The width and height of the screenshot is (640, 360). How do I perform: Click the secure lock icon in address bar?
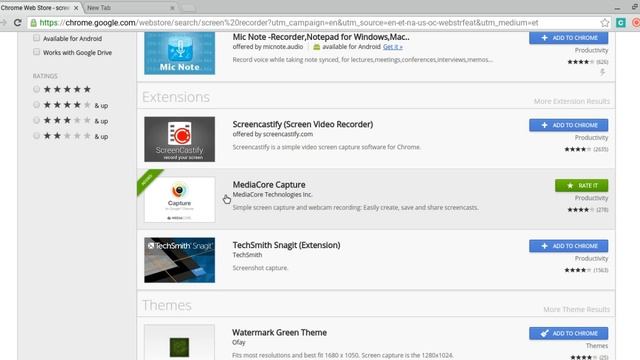coord(33,23)
